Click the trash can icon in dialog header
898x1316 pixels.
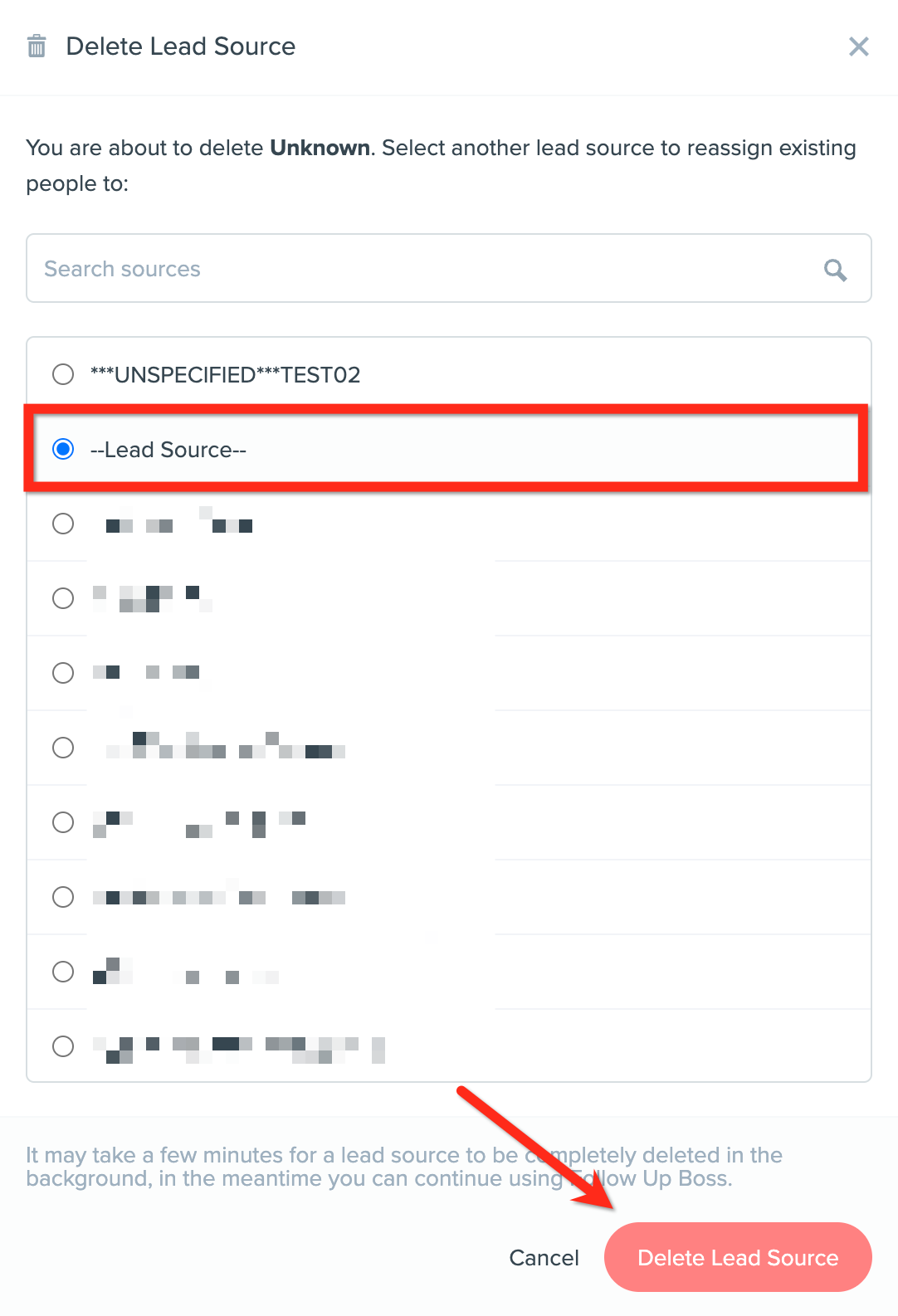pos(37,46)
